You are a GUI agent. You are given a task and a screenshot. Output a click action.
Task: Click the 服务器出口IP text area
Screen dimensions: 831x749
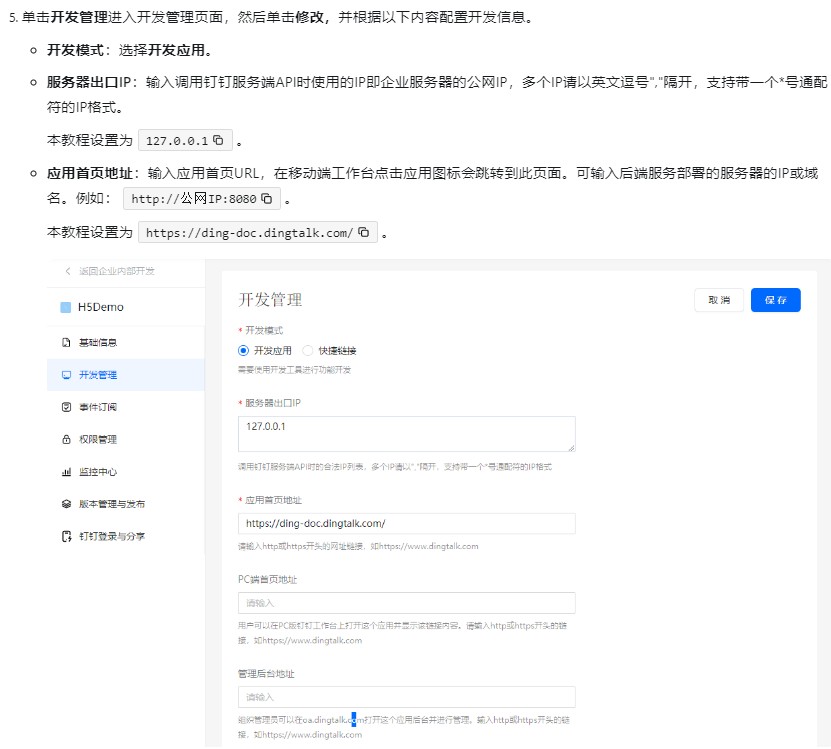coord(406,434)
